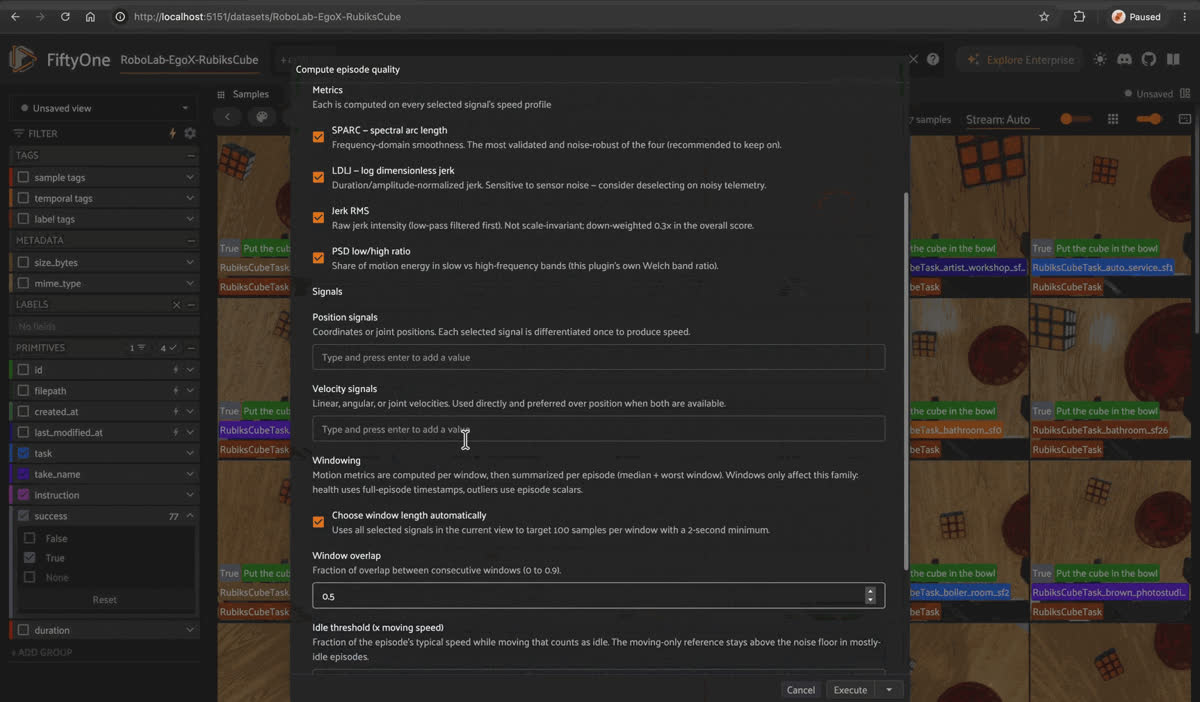Image resolution: width=1200 pixels, height=702 pixels.
Task: Bookmark this page with the star icon
Action: point(1044,17)
